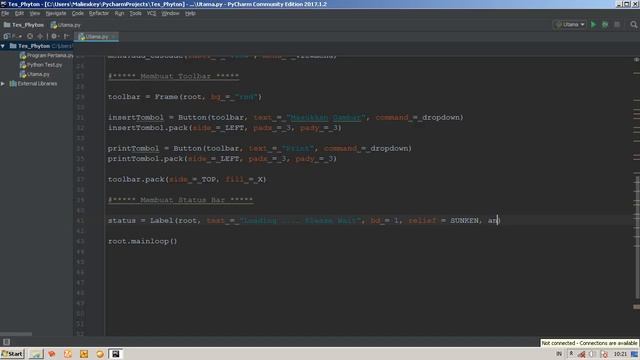Image resolution: width=640 pixels, height=360 pixels.
Task: Click the Project panel horizontal scrollbar
Action: (16, 334)
